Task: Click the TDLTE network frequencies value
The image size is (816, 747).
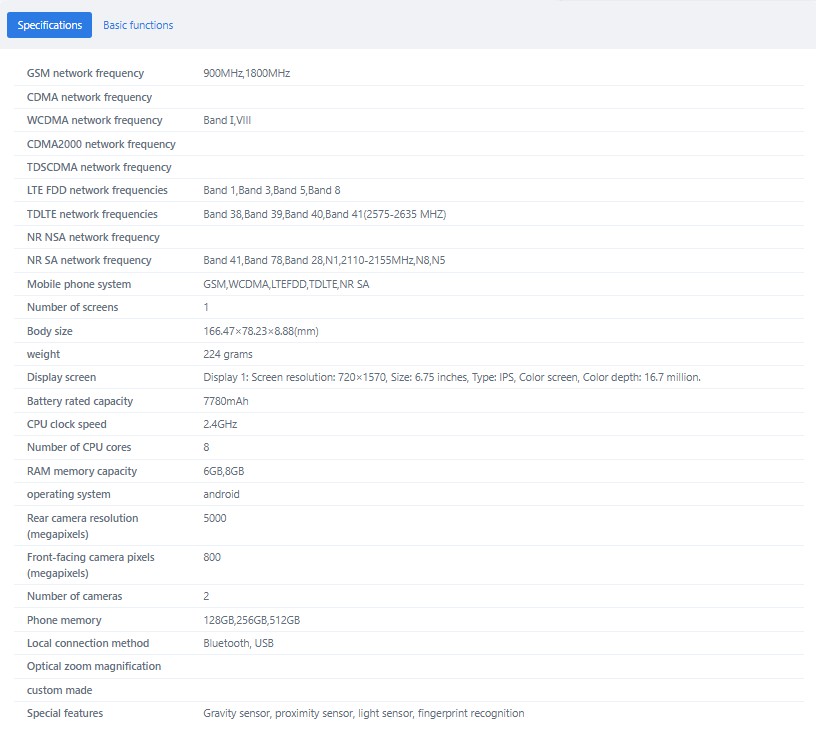Action: pos(324,214)
